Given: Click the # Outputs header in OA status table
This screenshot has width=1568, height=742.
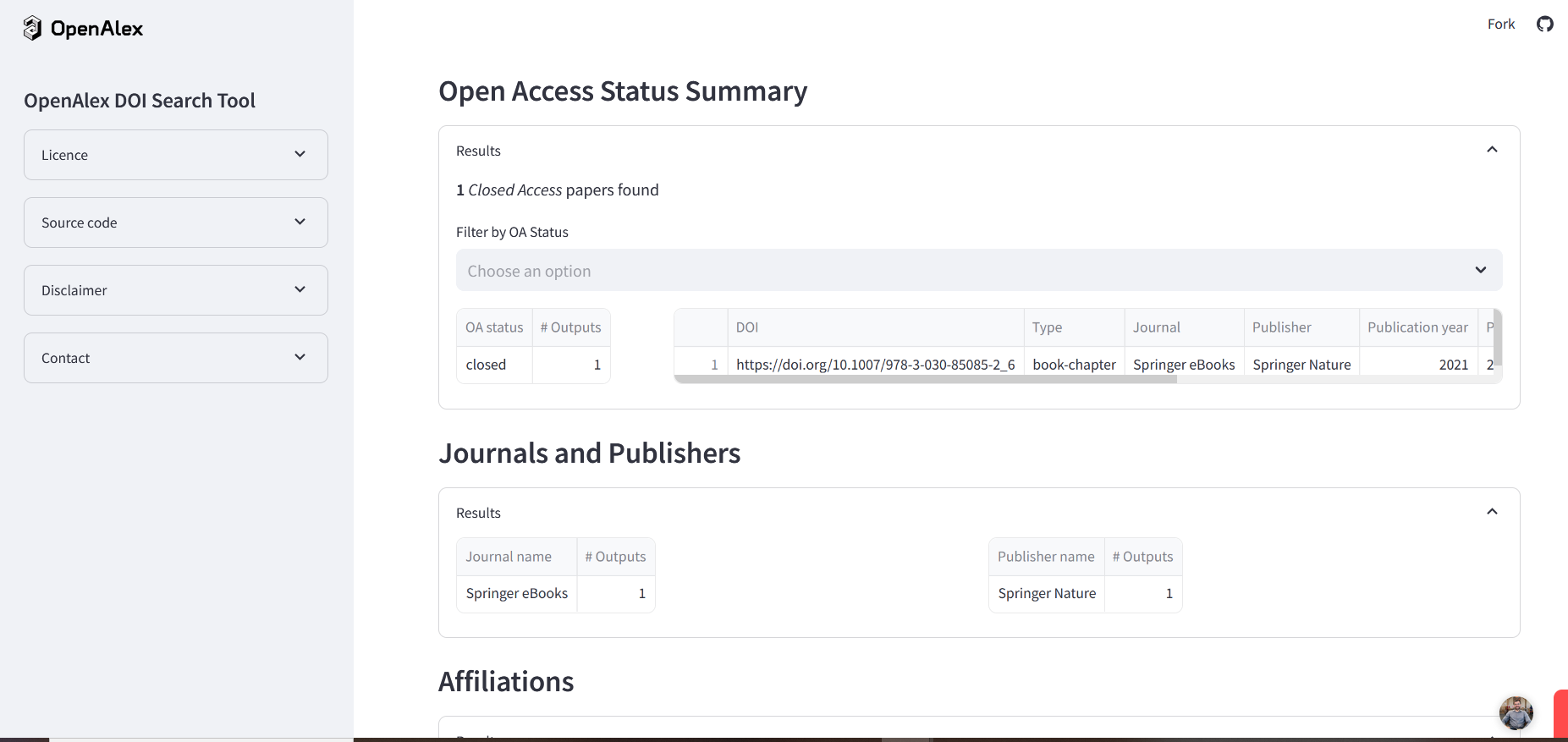Looking at the screenshot, I should click(571, 327).
